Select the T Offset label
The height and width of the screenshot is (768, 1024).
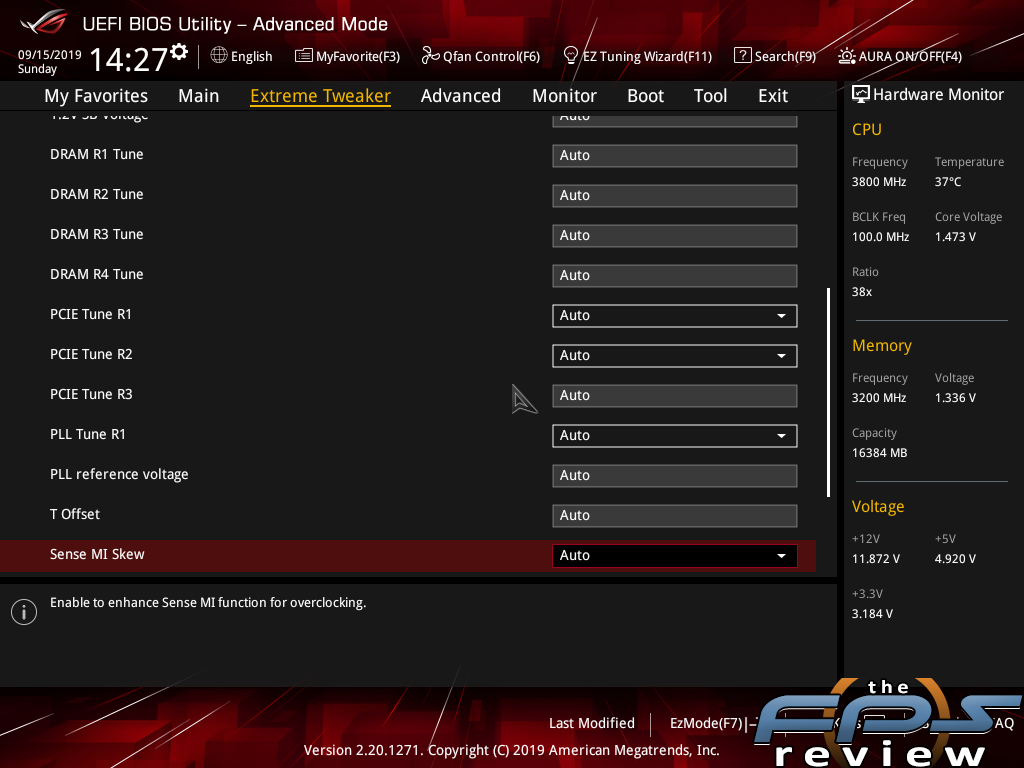coord(75,514)
